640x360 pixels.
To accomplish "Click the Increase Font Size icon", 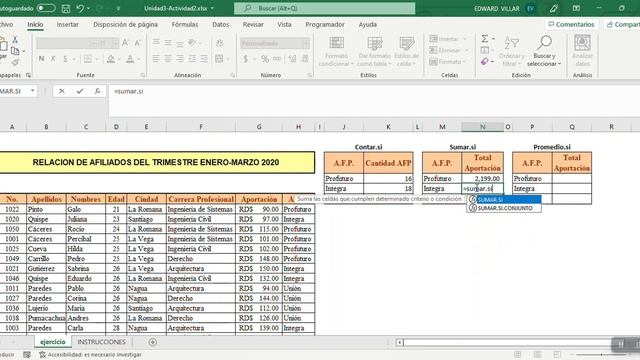I will (125, 43).
